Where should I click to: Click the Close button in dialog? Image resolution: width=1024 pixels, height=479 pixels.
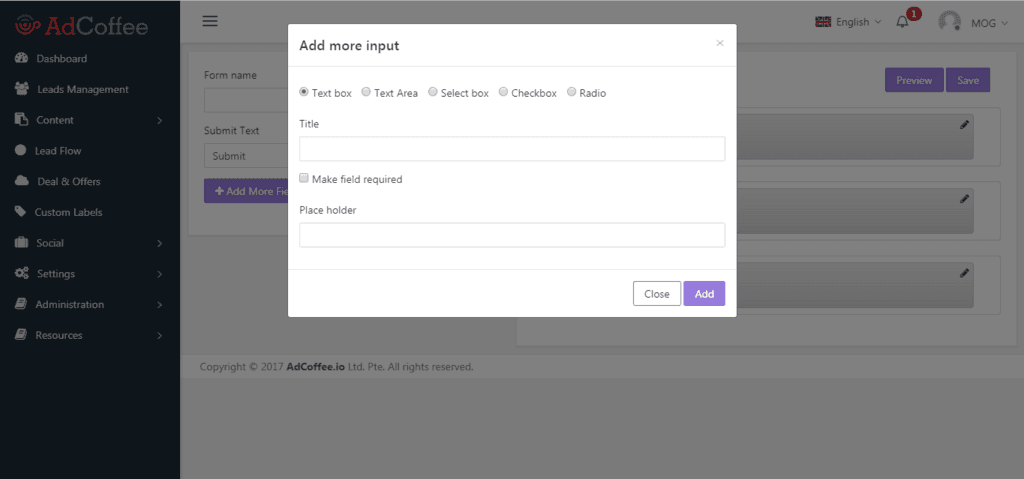[x=657, y=293]
